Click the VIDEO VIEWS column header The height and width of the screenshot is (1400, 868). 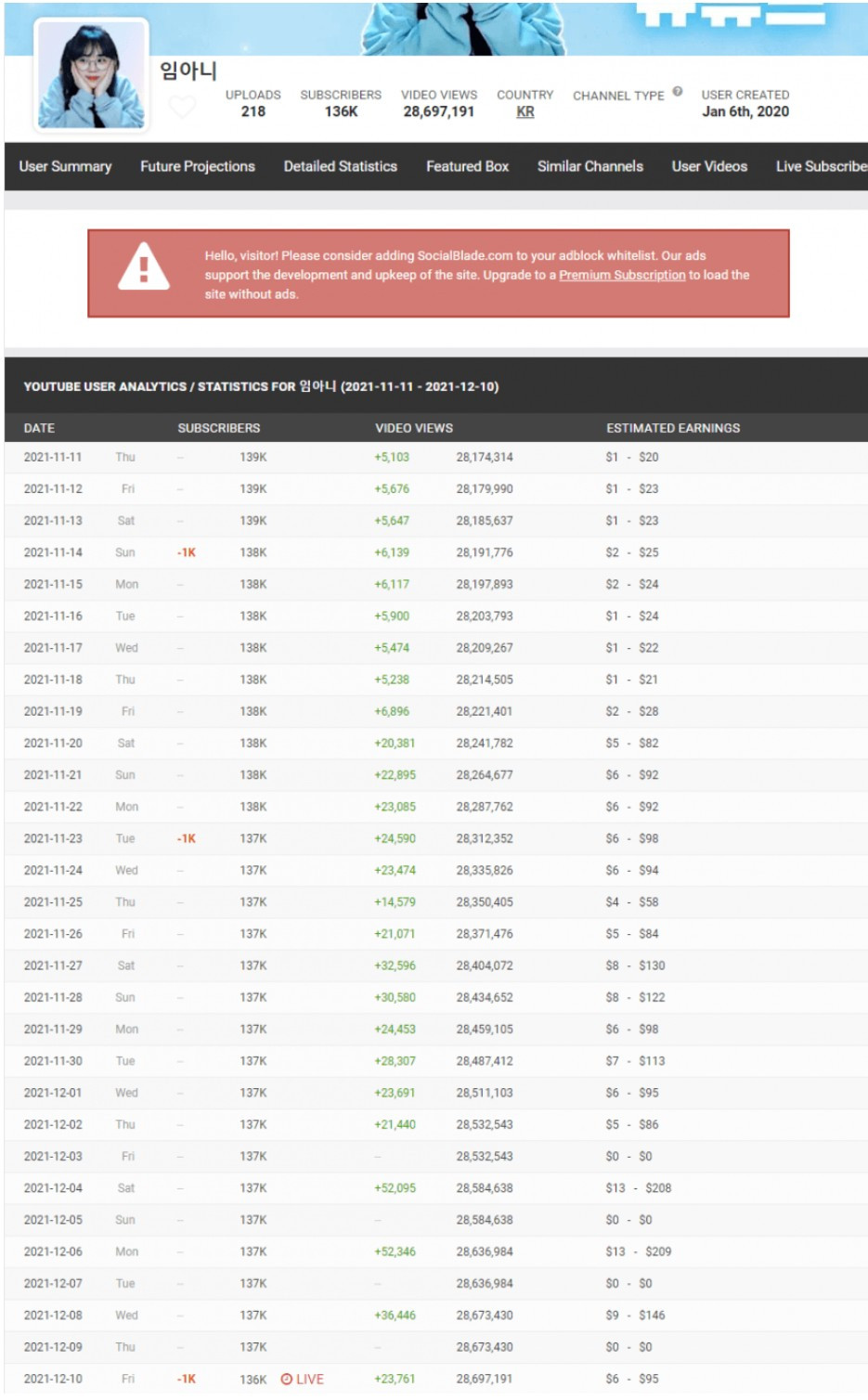click(414, 428)
